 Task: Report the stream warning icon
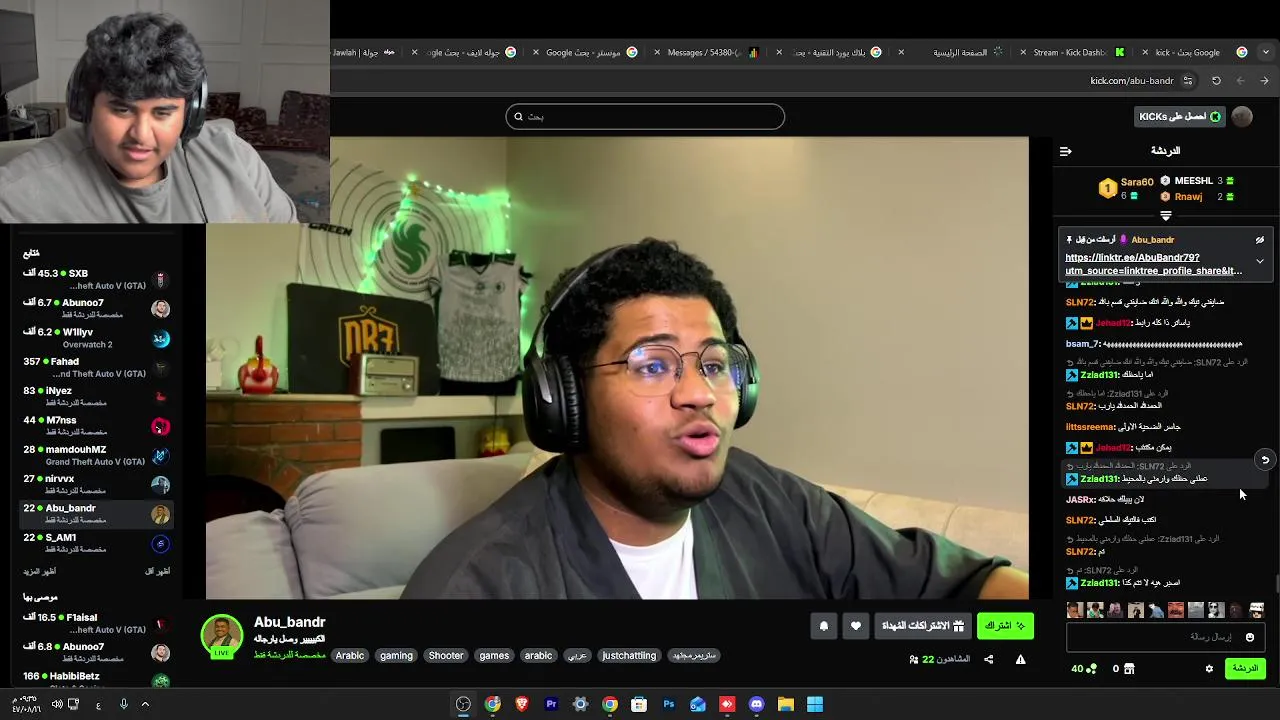click(1020, 659)
